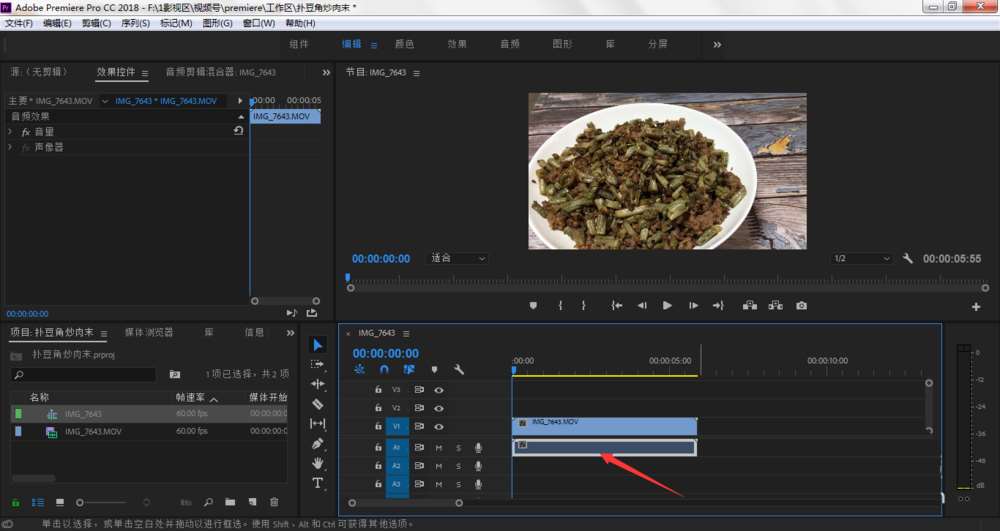Hide the V1 track output eye
This screenshot has height=531, width=1000.
click(438, 427)
